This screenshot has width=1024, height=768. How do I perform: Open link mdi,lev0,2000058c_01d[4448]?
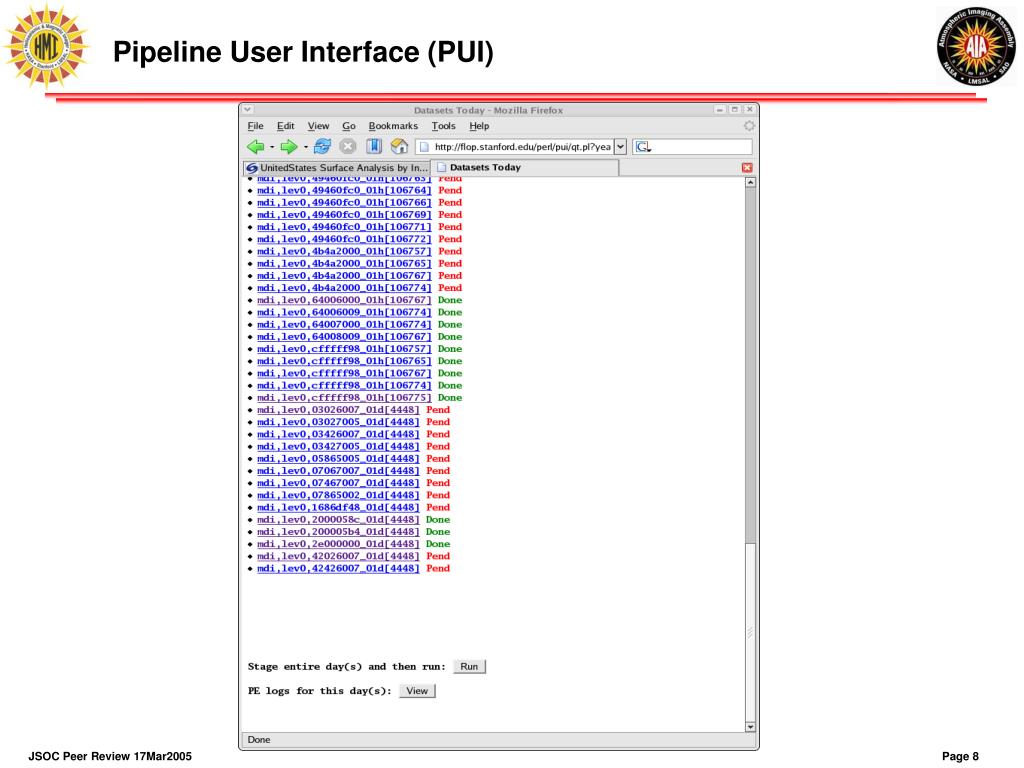[x=338, y=520]
